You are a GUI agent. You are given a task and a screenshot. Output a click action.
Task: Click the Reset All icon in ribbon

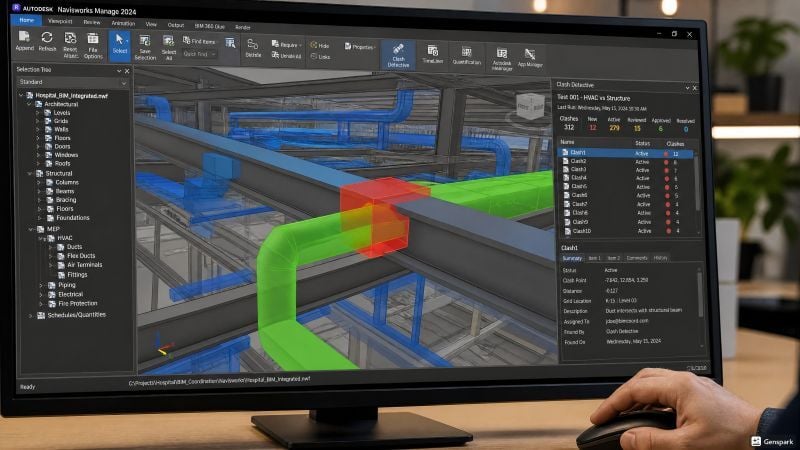pyautogui.click(x=70, y=38)
